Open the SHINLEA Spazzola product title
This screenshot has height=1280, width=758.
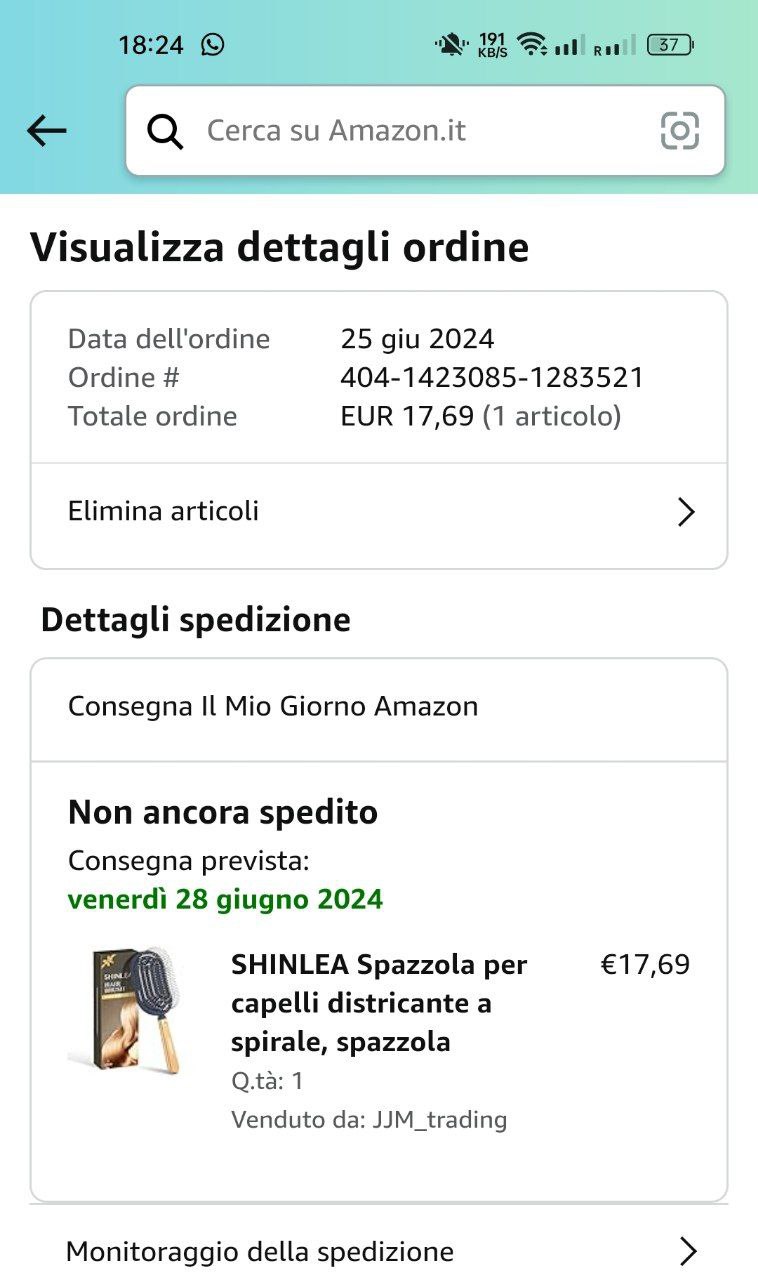[x=379, y=1003]
